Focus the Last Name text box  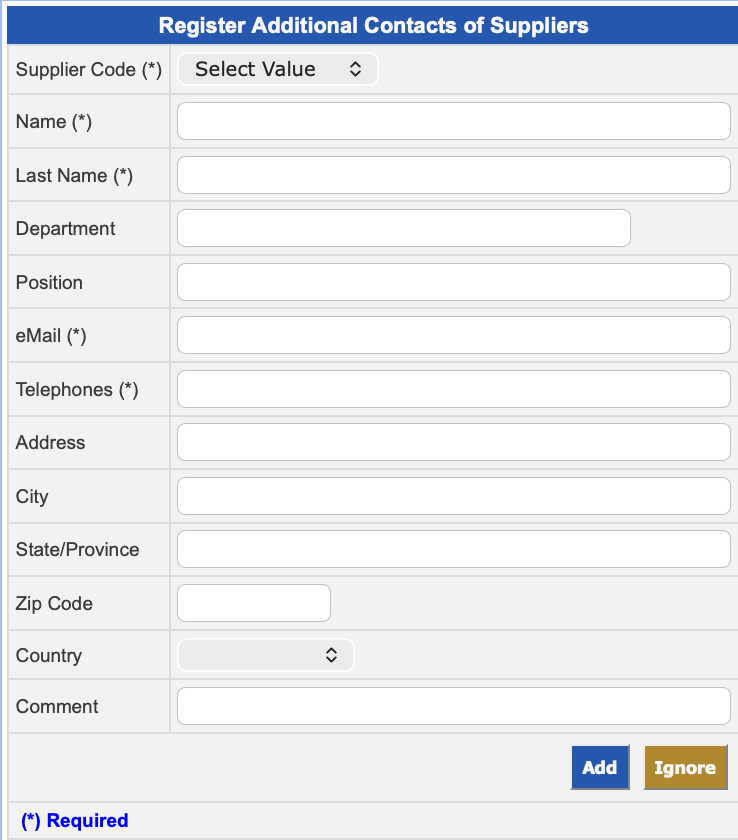(x=453, y=175)
